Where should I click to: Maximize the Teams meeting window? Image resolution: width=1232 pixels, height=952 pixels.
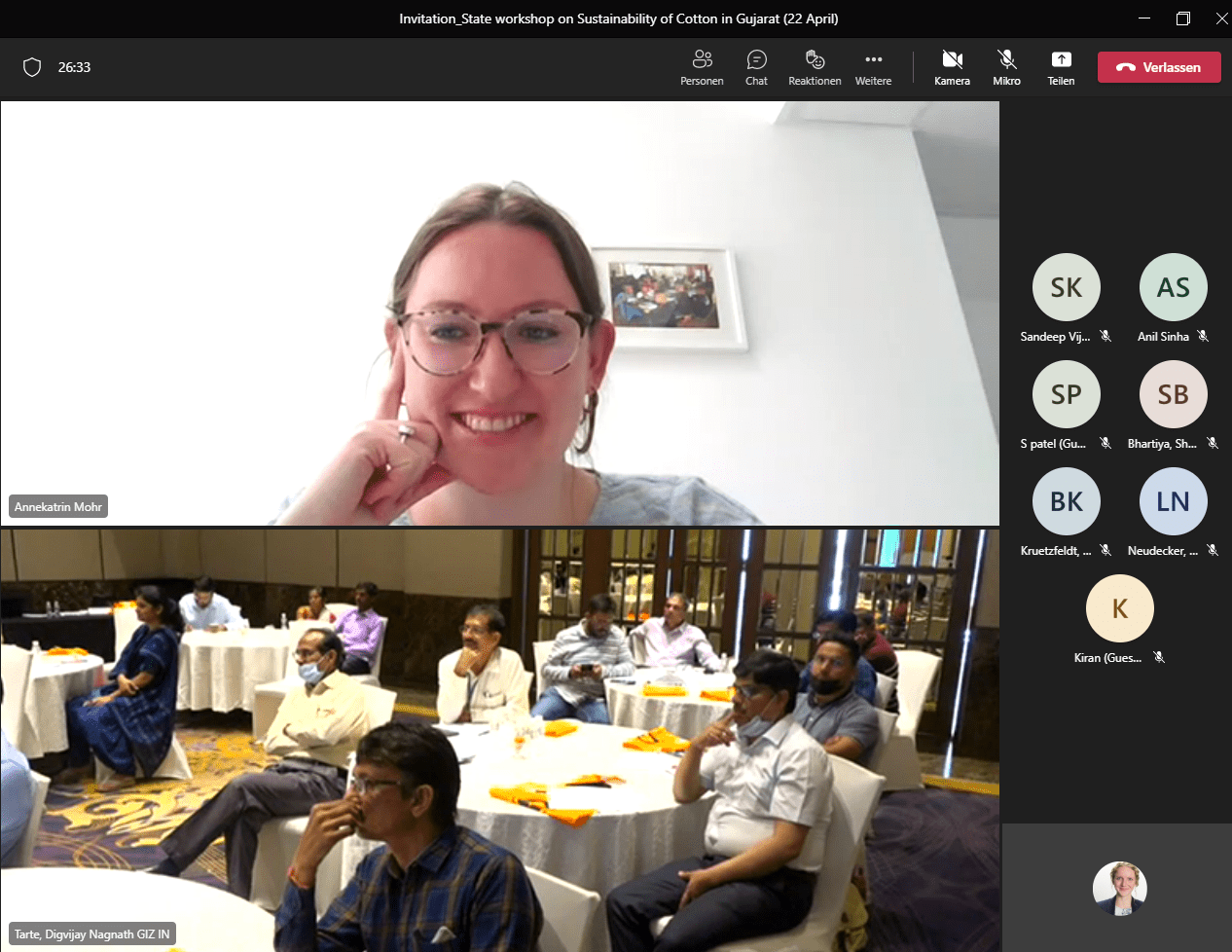click(1183, 18)
